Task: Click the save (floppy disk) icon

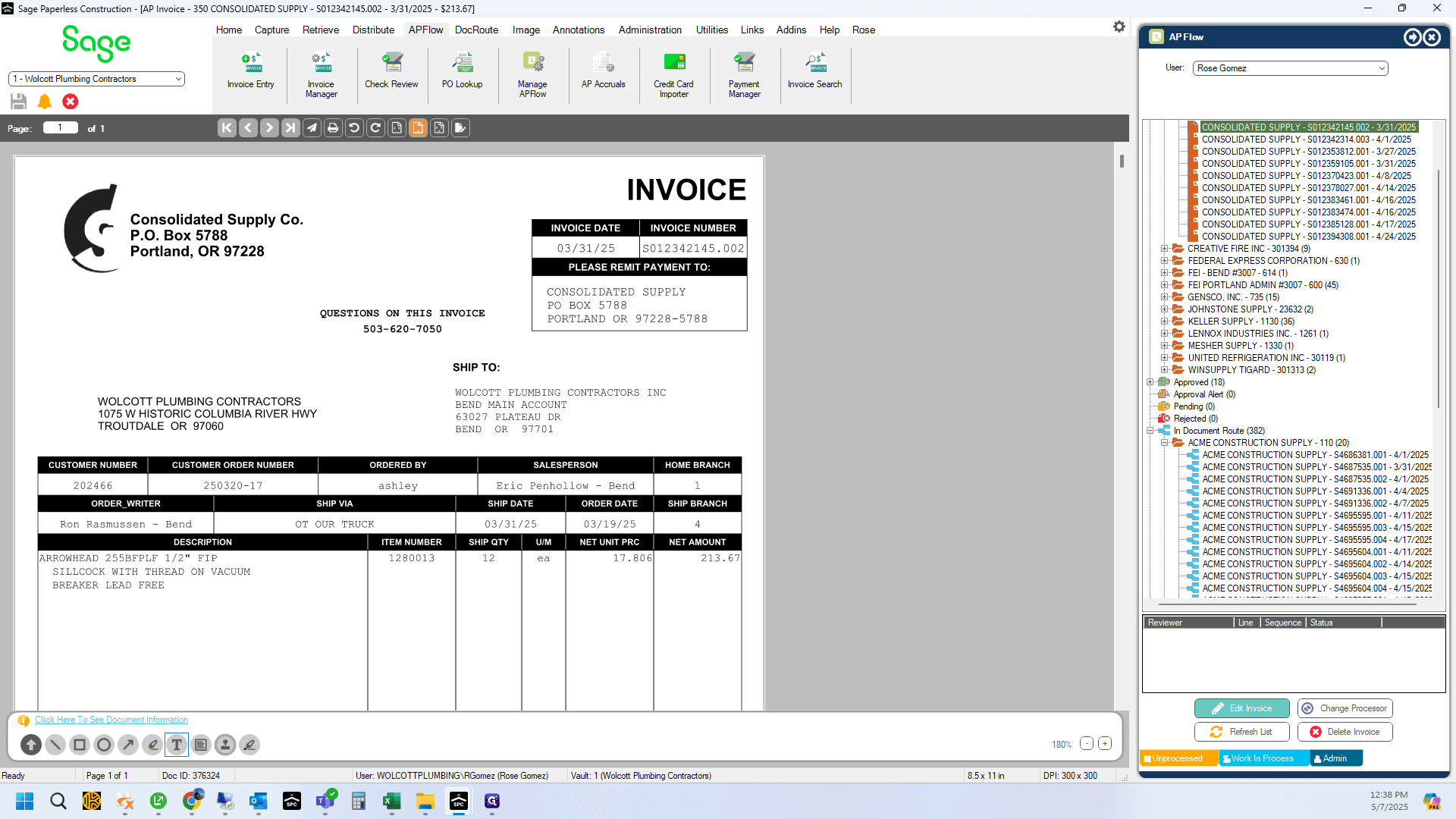Action: point(19,102)
